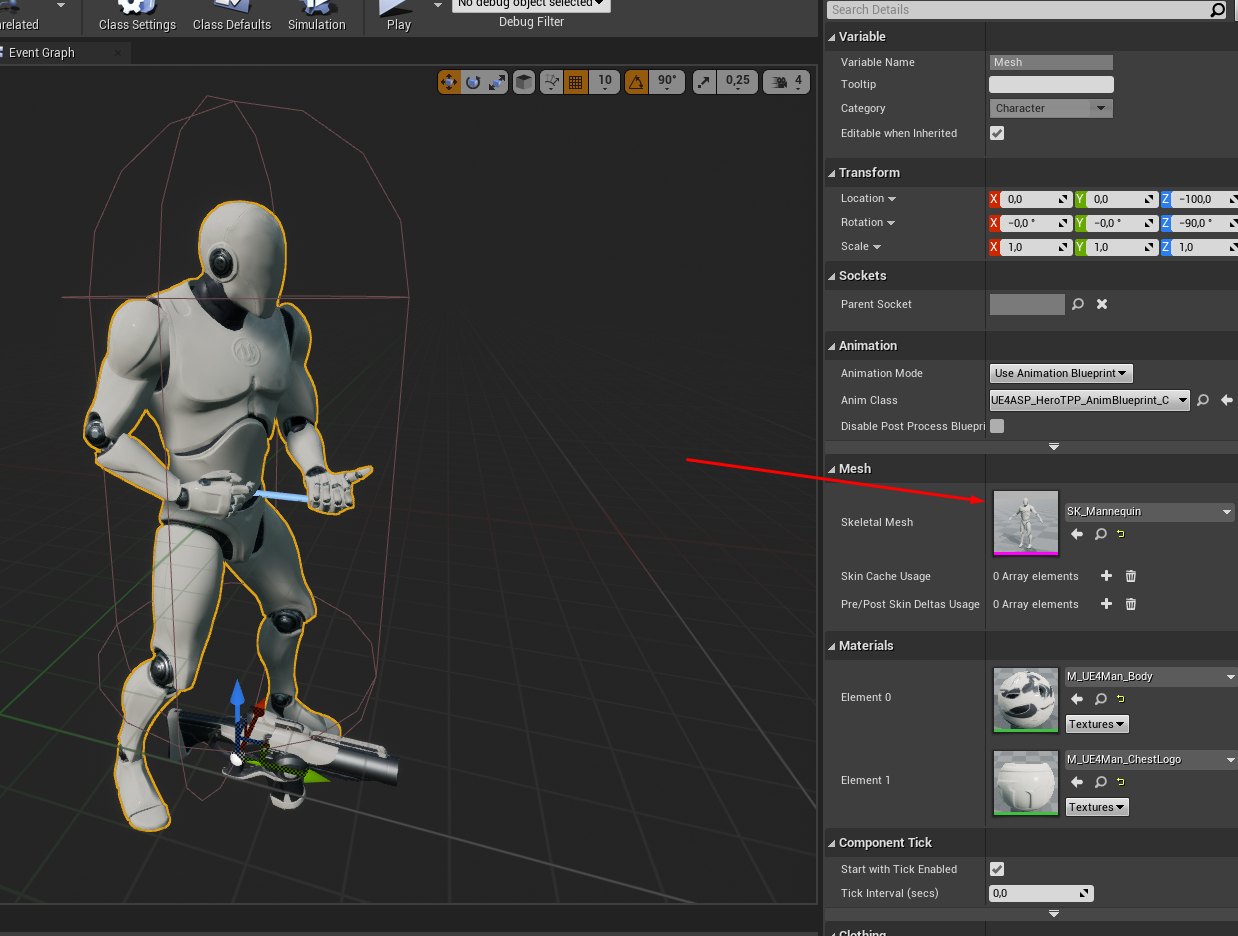Screen dimensions: 1238x936
Task: Open the SK_Mannequin skeletal mesh dropdown
Action: (x=1148, y=511)
